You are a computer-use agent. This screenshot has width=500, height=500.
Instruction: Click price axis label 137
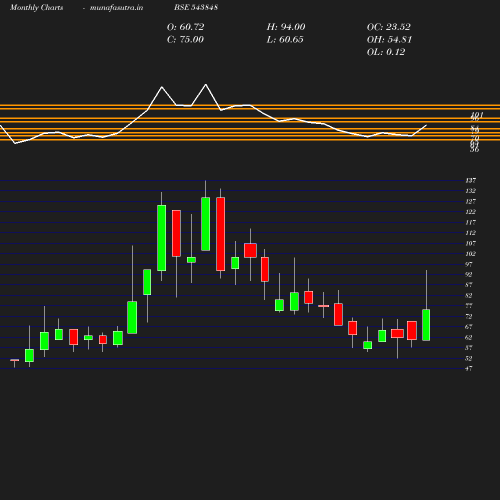(471, 180)
